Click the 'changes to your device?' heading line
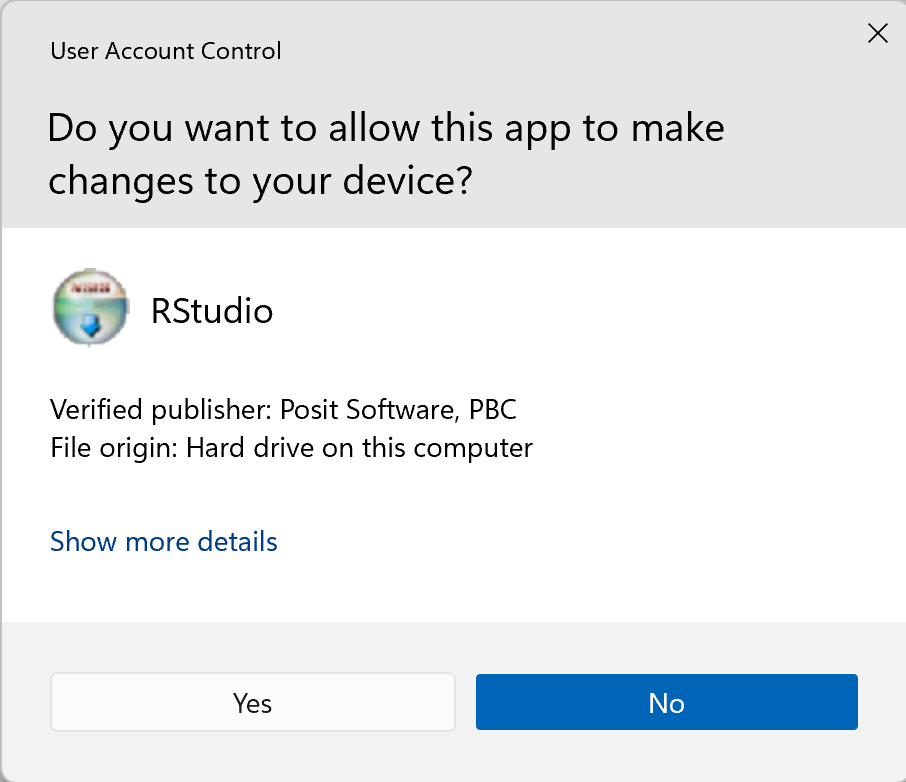Screen dimensions: 906x782 tap(259, 180)
